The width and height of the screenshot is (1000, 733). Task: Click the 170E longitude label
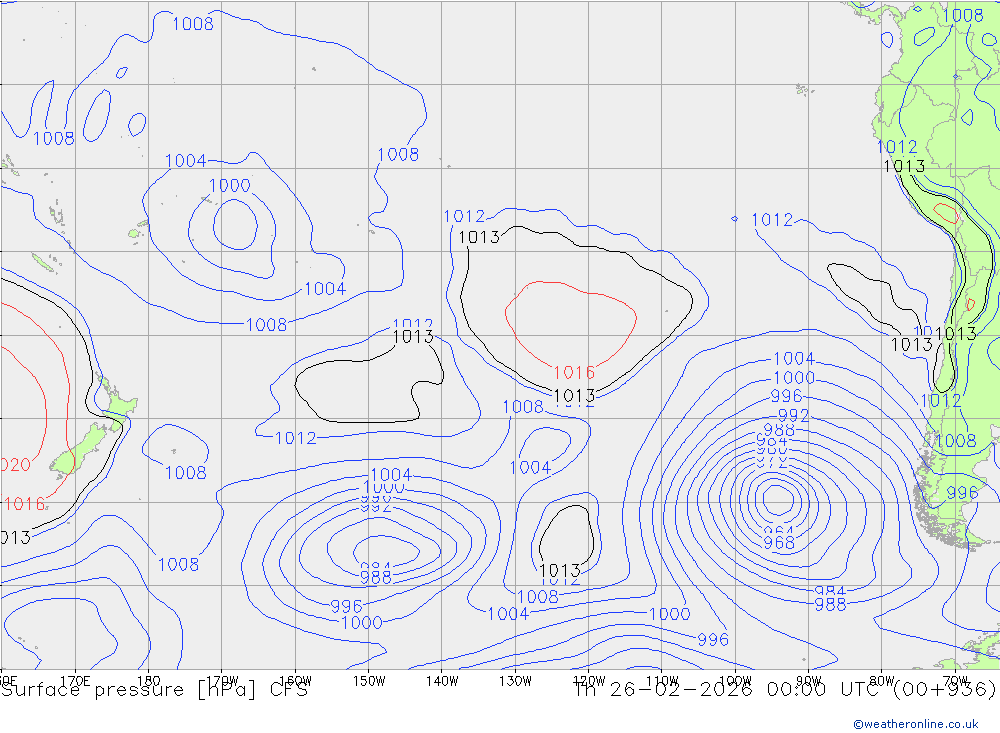pos(75,681)
